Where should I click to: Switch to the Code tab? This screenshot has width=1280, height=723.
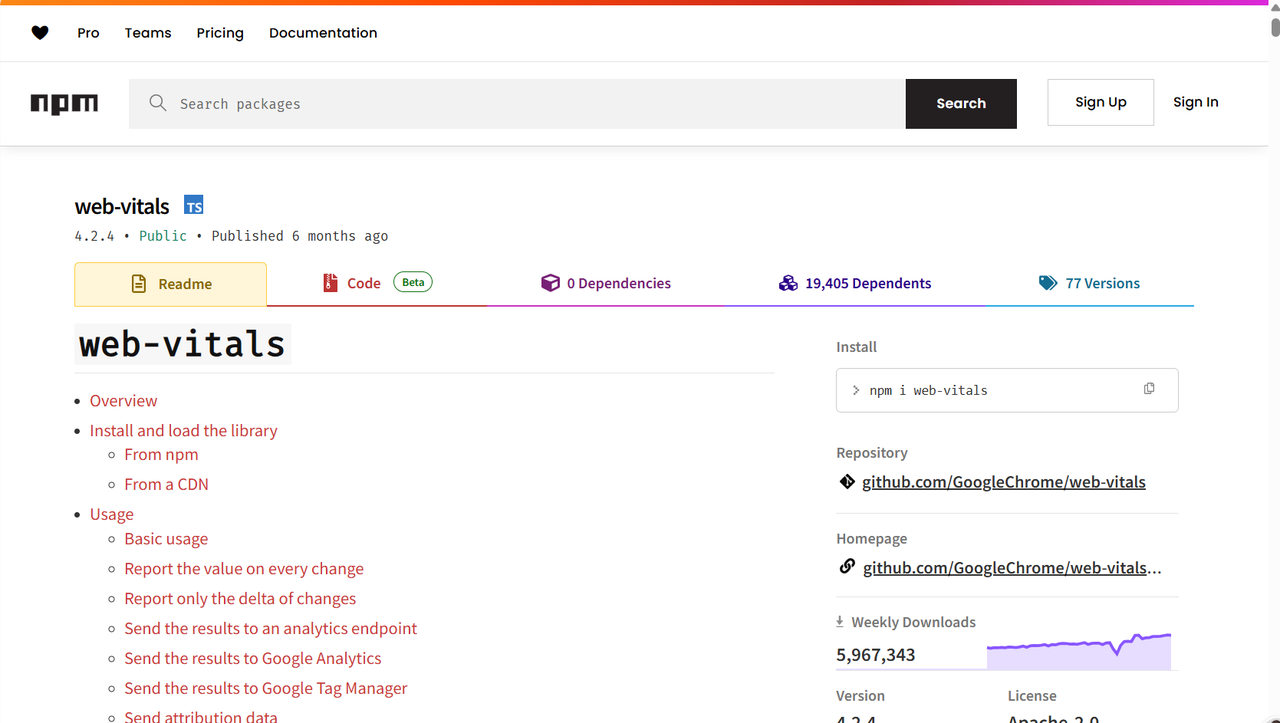pyautogui.click(x=377, y=283)
